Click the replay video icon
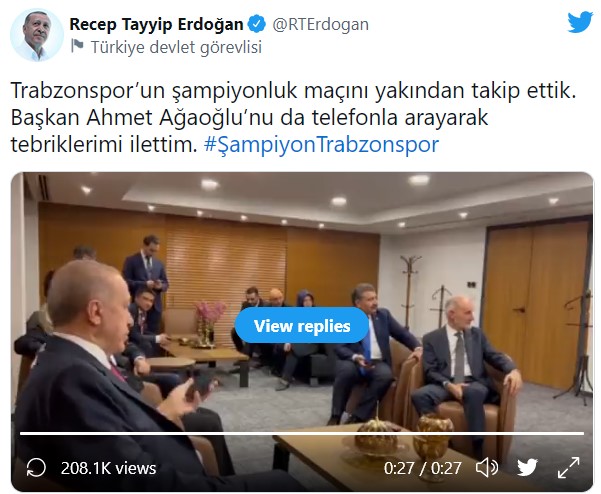This screenshot has width=601, height=494. pos(36,468)
